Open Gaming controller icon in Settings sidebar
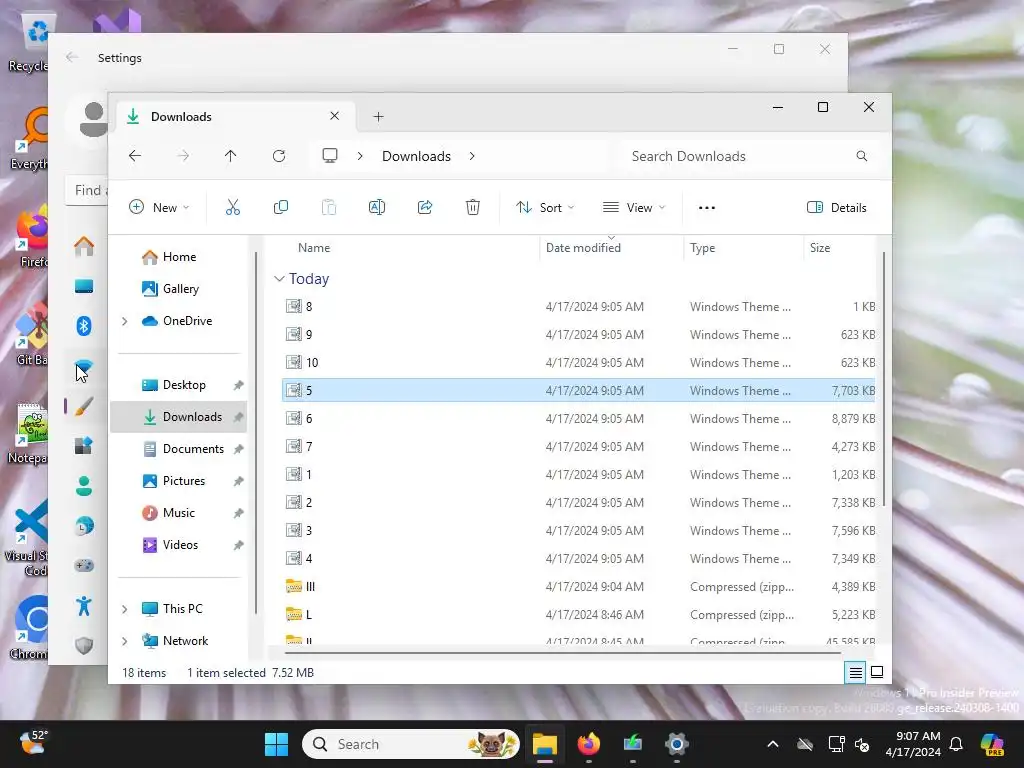This screenshot has width=1024, height=768. [x=84, y=566]
